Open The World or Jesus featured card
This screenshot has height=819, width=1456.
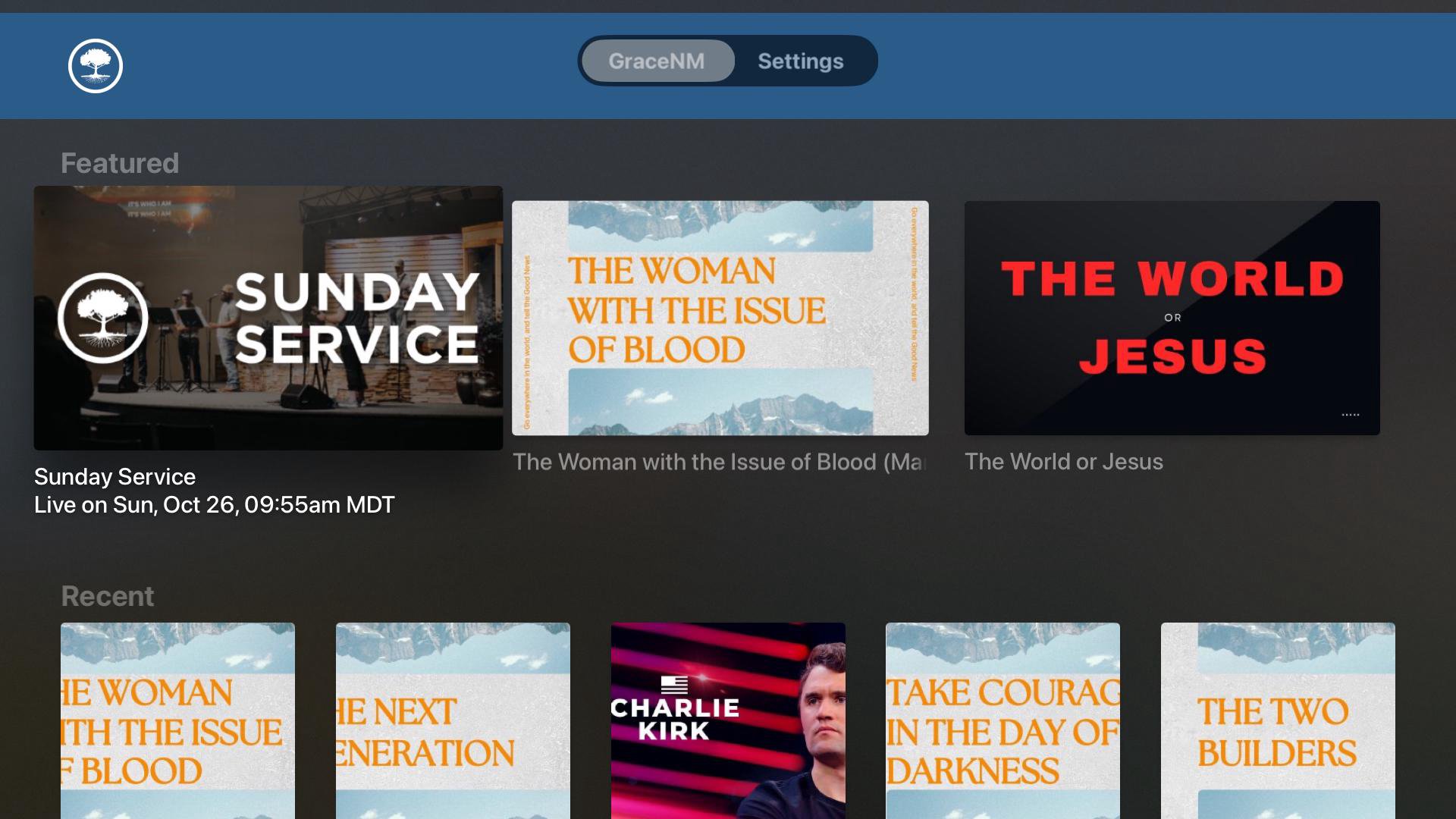coord(1172,318)
